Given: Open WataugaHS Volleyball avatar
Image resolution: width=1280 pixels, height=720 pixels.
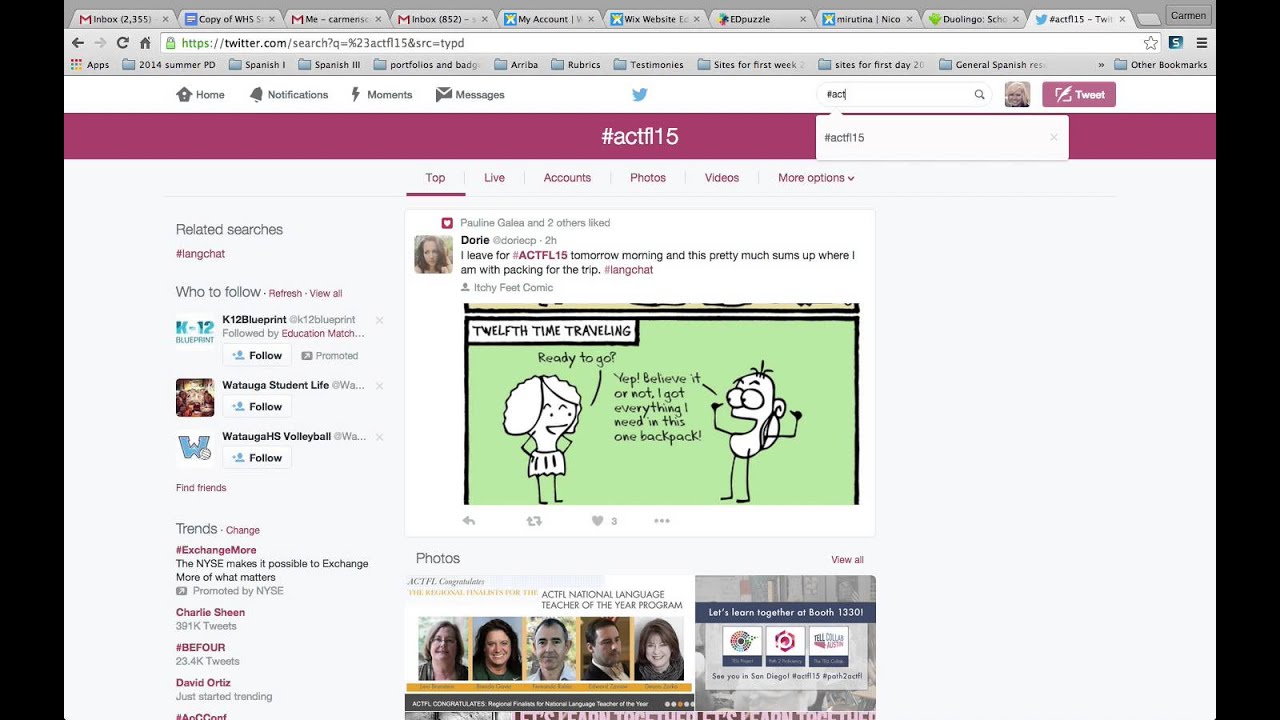Looking at the screenshot, I should [195, 447].
